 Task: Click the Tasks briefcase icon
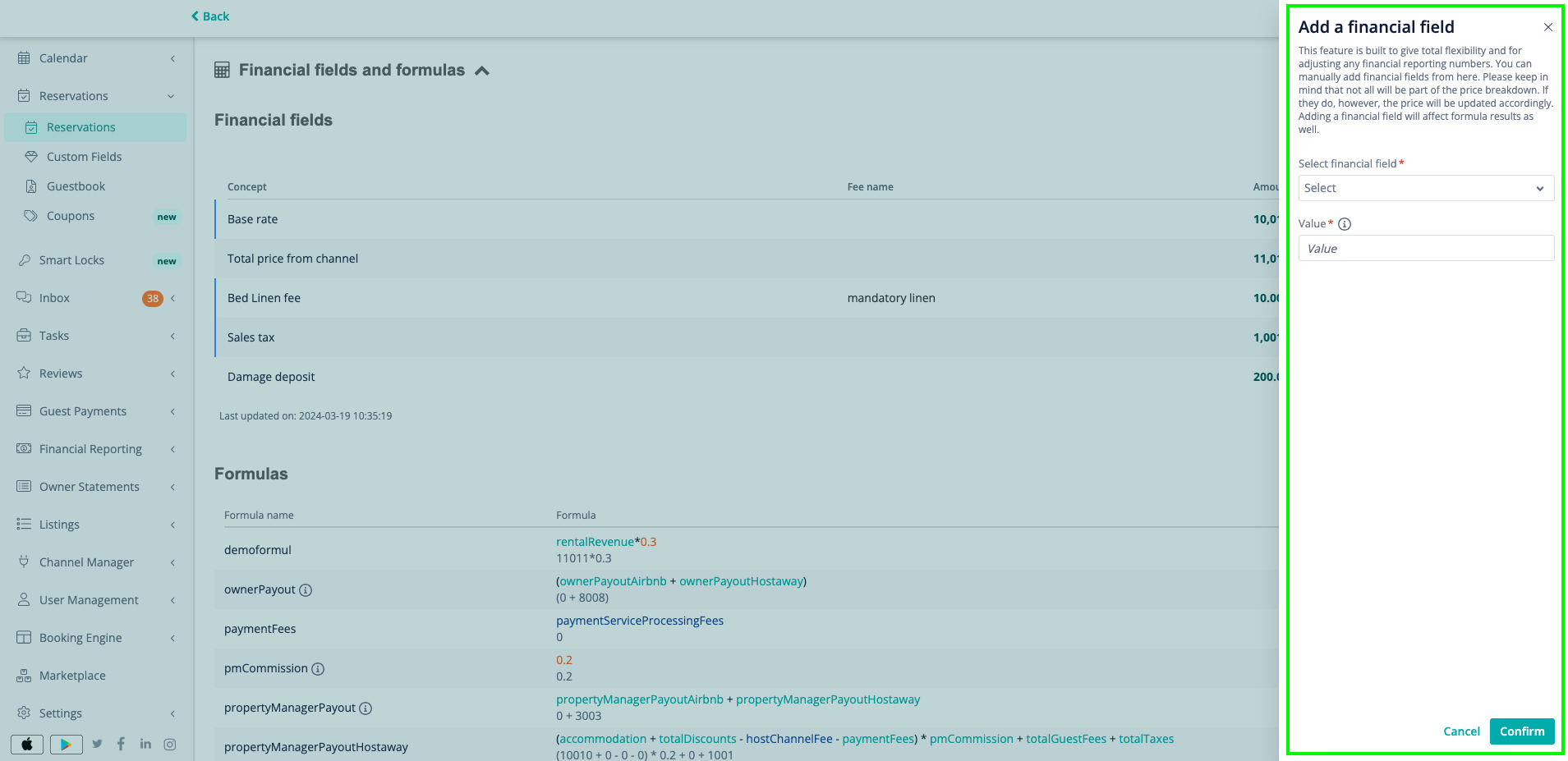tap(24, 336)
